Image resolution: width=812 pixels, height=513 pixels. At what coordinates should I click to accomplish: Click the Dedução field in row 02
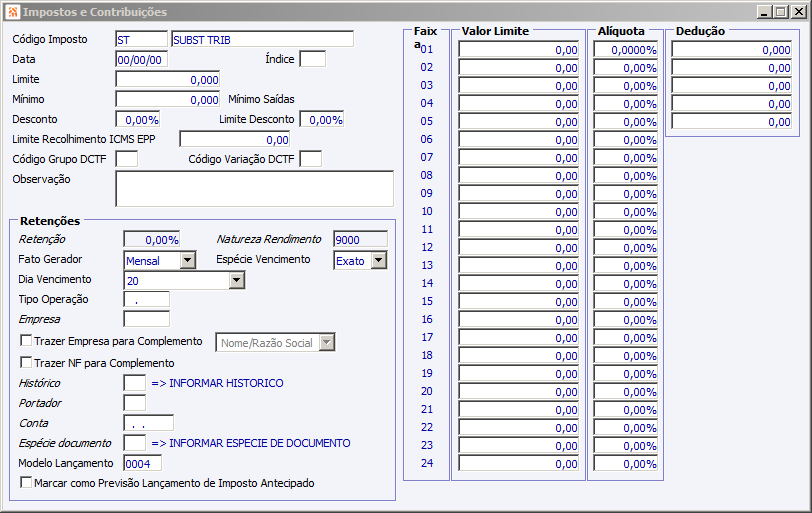click(732, 67)
